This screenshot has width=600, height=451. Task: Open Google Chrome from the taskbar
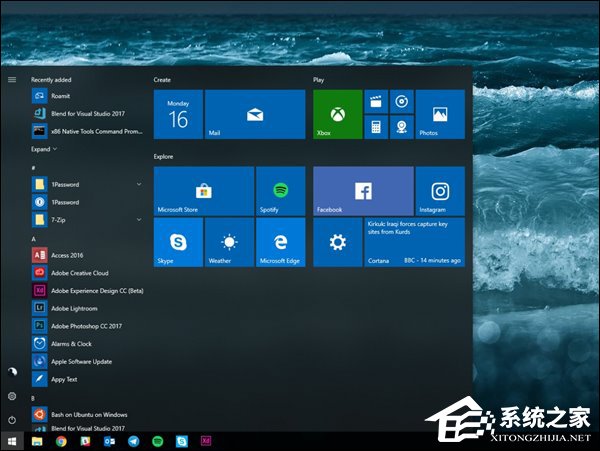tap(61, 441)
